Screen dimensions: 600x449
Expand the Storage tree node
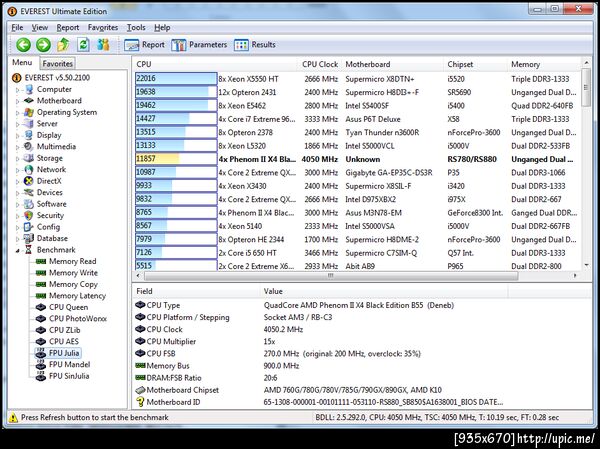point(17,159)
